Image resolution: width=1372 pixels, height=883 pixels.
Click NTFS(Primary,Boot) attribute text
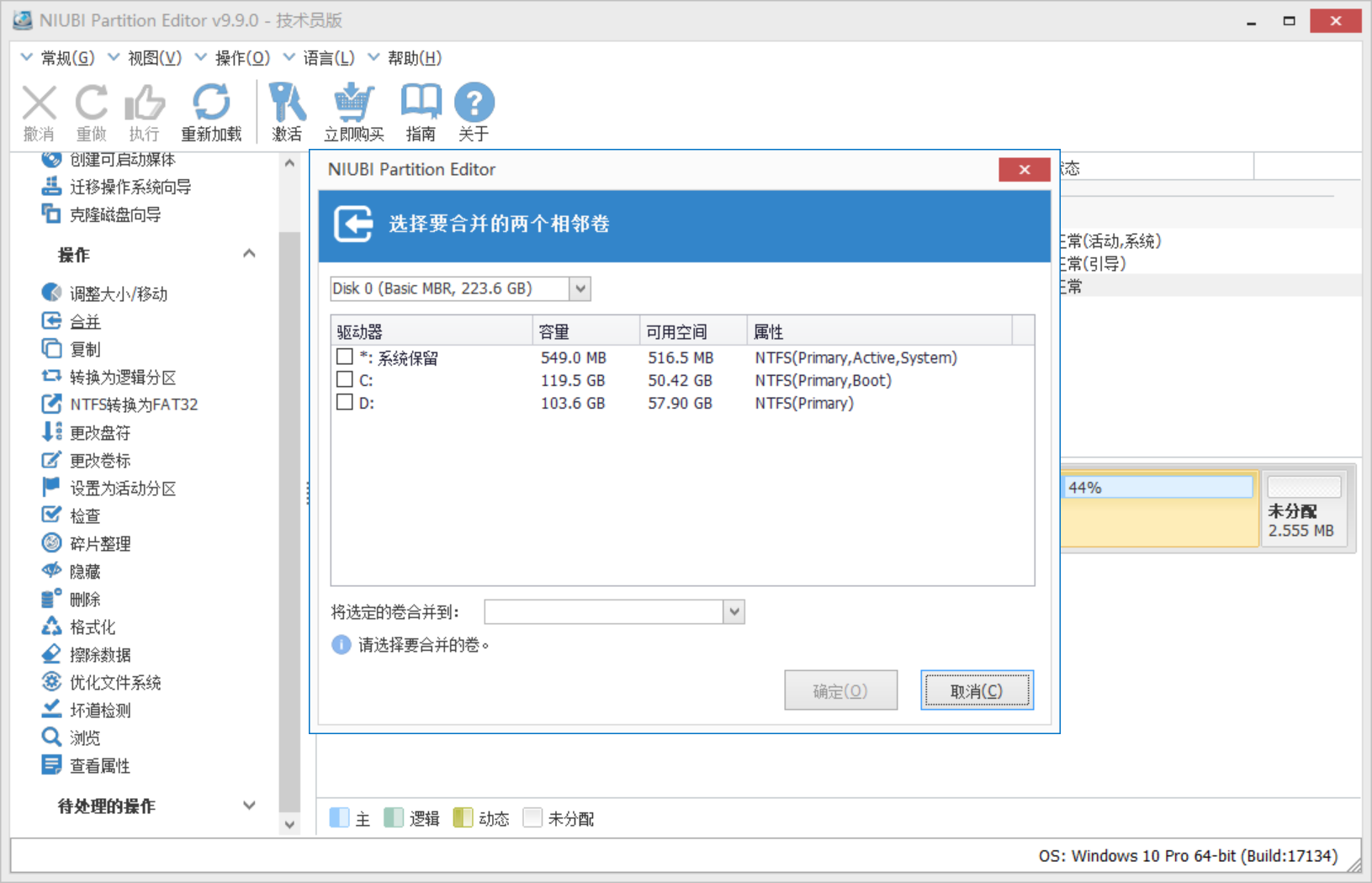click(823, 380)
